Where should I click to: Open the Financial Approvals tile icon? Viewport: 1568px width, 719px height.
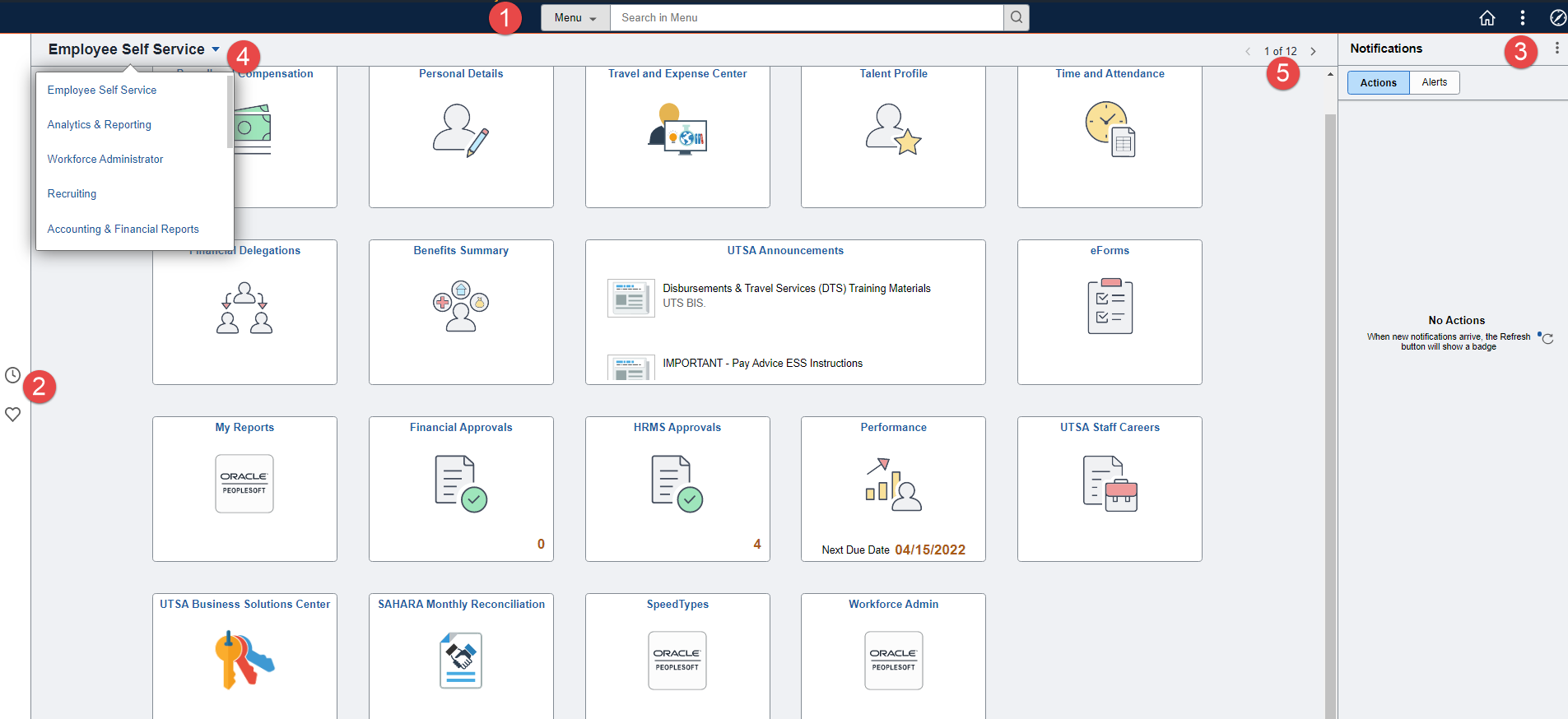pyautogui.click(x=461, y=484)
